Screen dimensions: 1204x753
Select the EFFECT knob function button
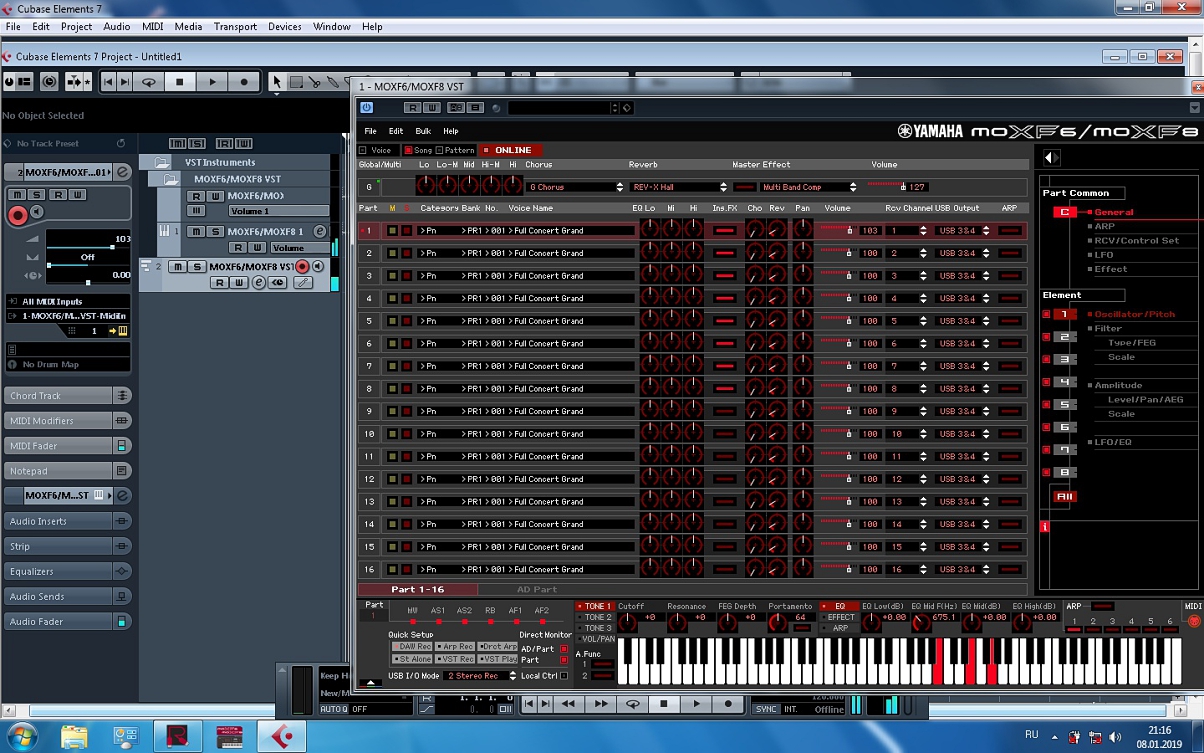(838, 617)
